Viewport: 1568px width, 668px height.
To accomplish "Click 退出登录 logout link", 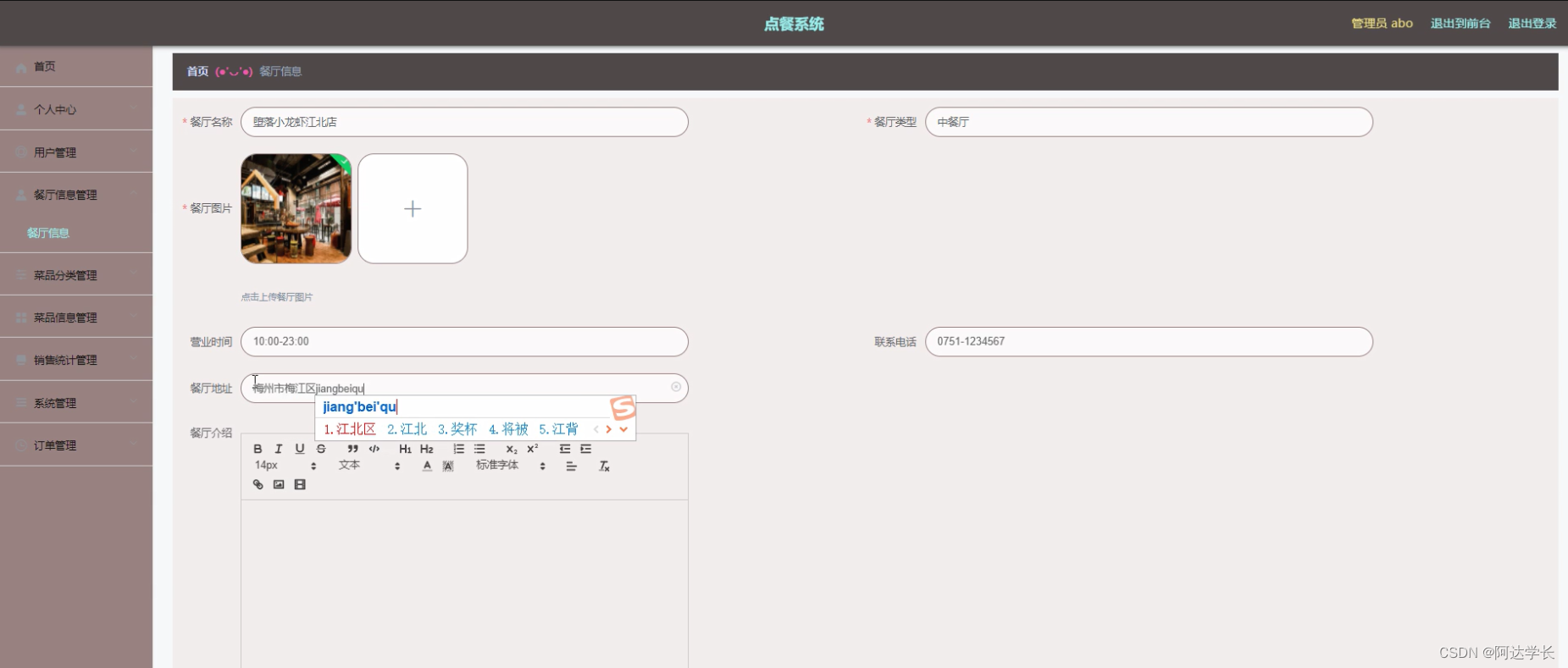I will tap(1532, 24).
